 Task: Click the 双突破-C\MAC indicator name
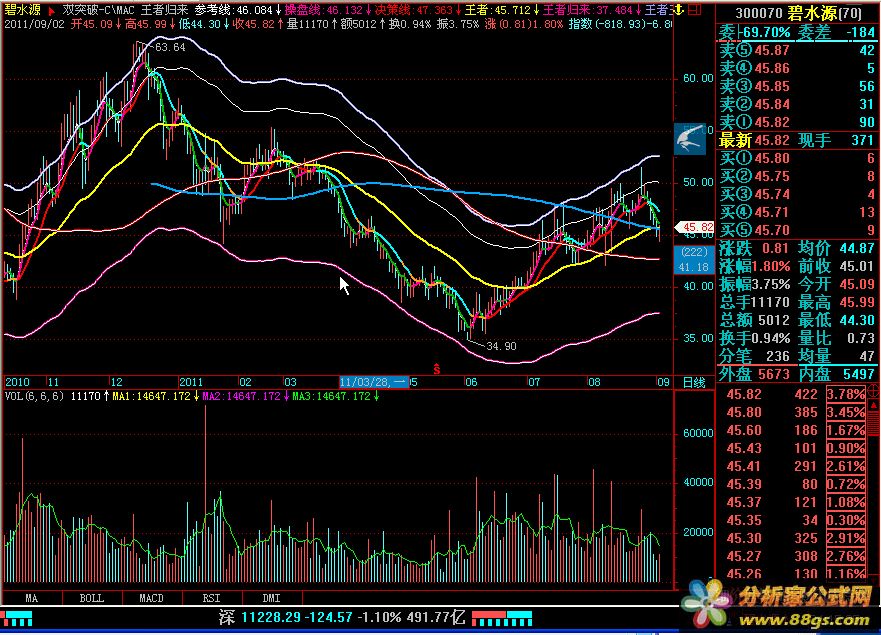(98, 10)
